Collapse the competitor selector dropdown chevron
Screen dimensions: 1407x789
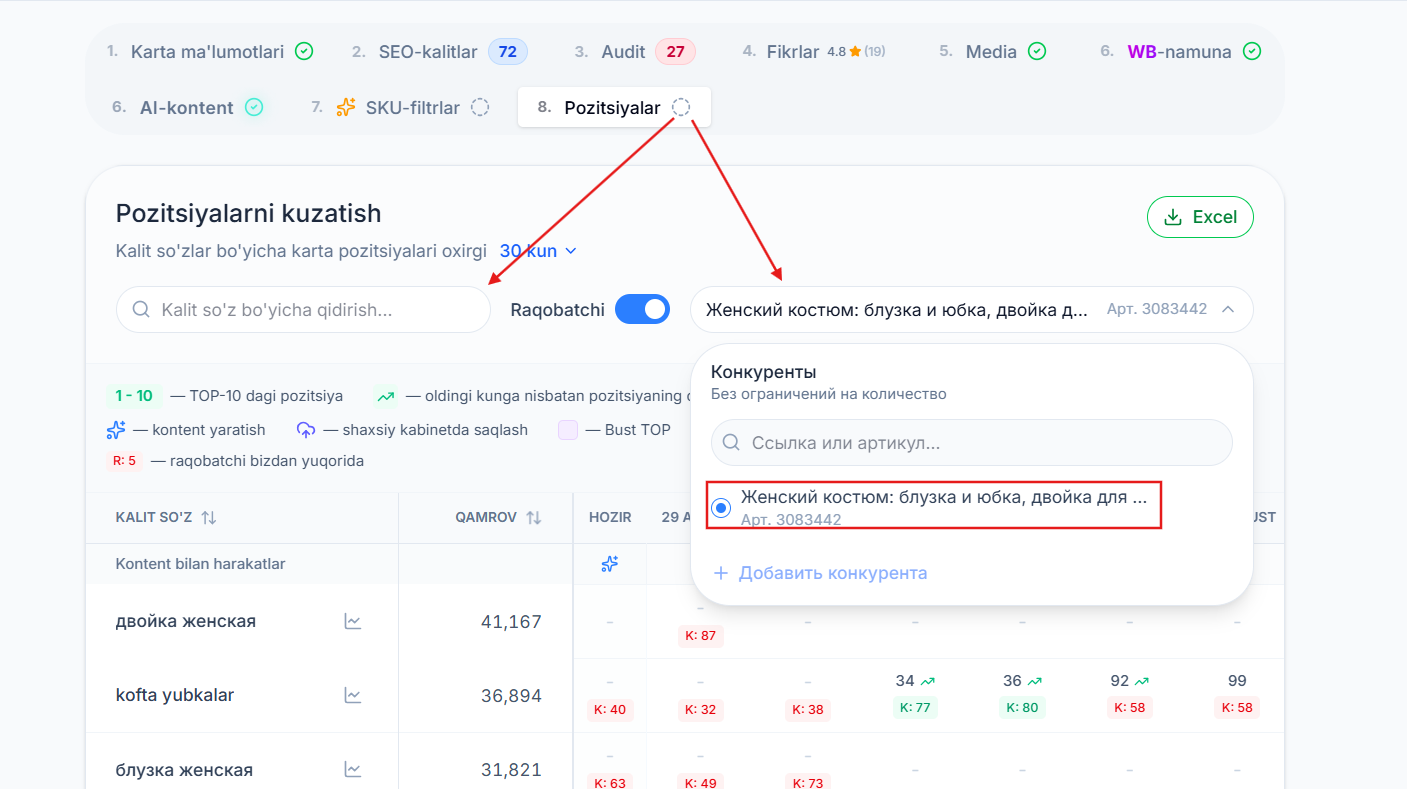coord(1228,310)
